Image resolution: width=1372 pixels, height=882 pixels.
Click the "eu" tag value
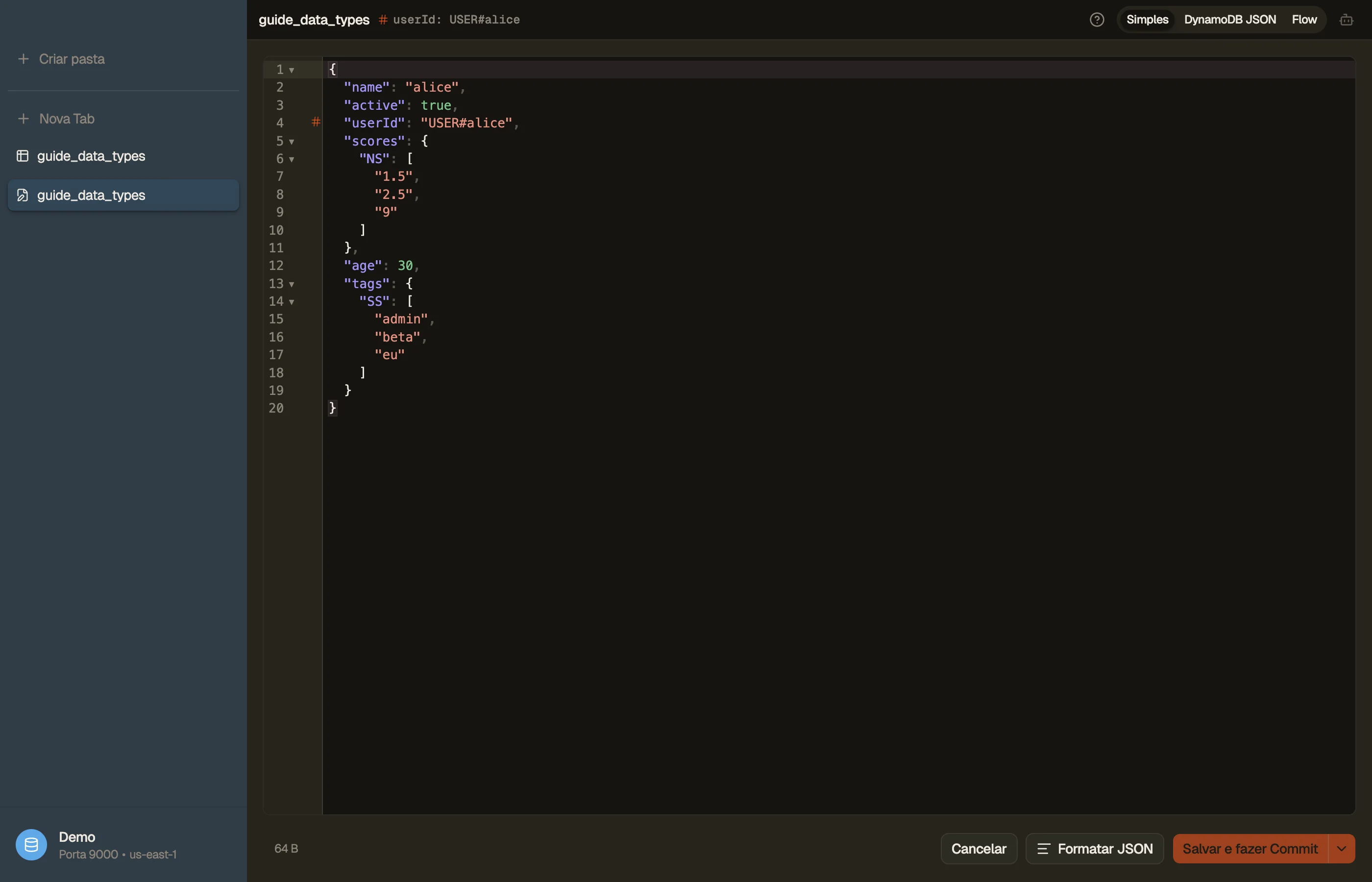click(390, 355)
